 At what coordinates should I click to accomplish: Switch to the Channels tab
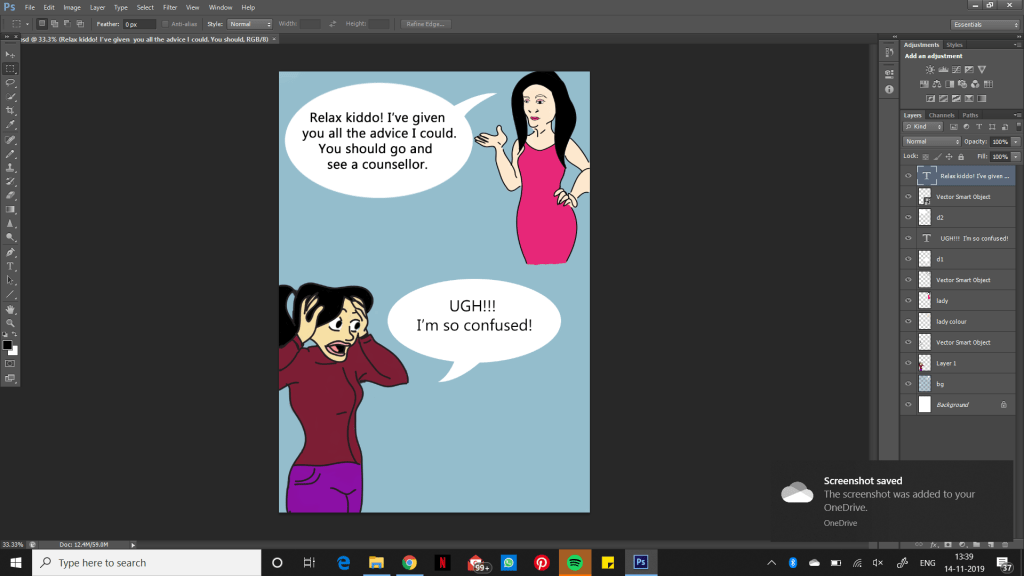[x=941, y=115]
